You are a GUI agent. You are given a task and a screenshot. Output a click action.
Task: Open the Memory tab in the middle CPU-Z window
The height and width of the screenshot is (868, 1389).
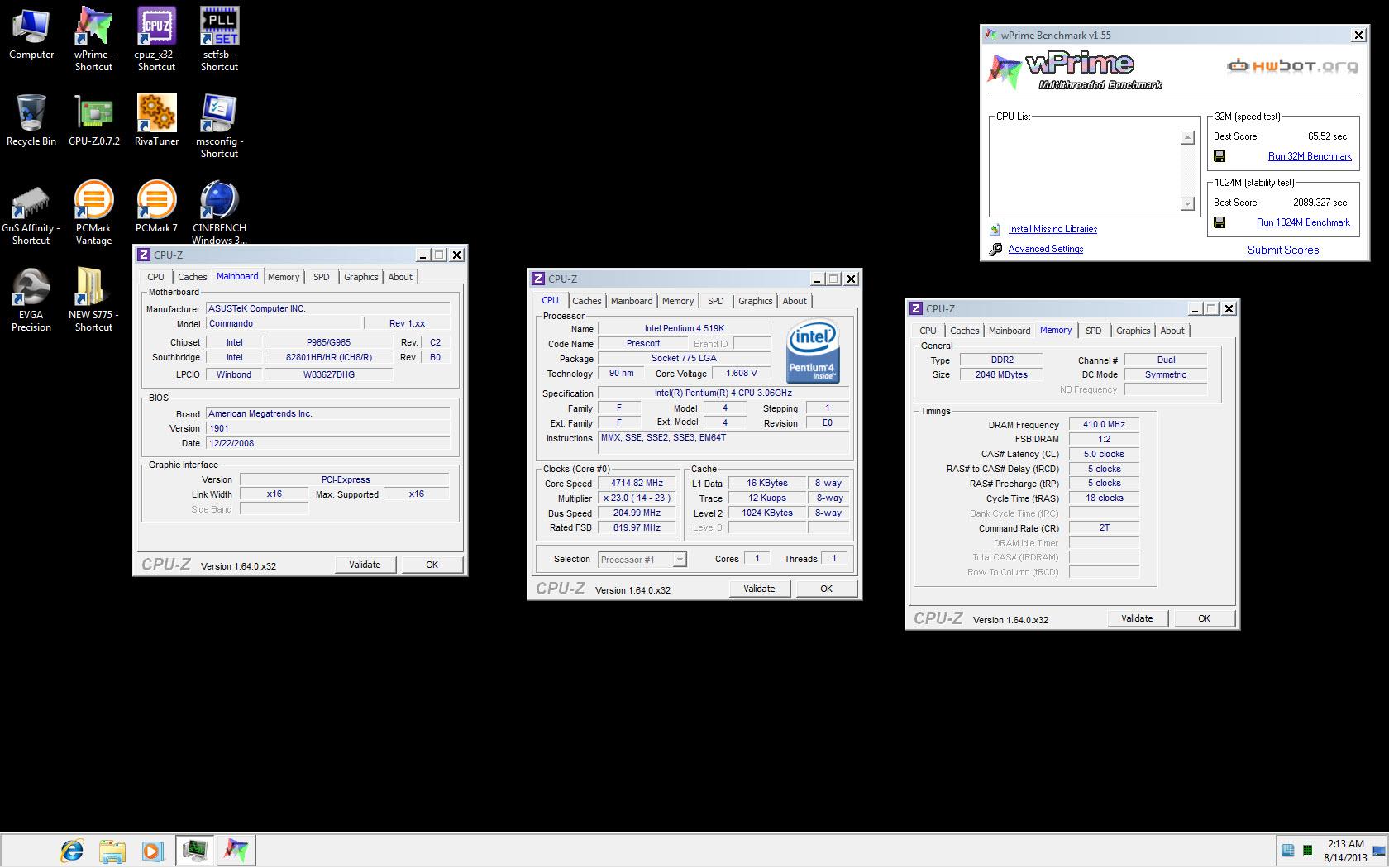click(678, 301)
